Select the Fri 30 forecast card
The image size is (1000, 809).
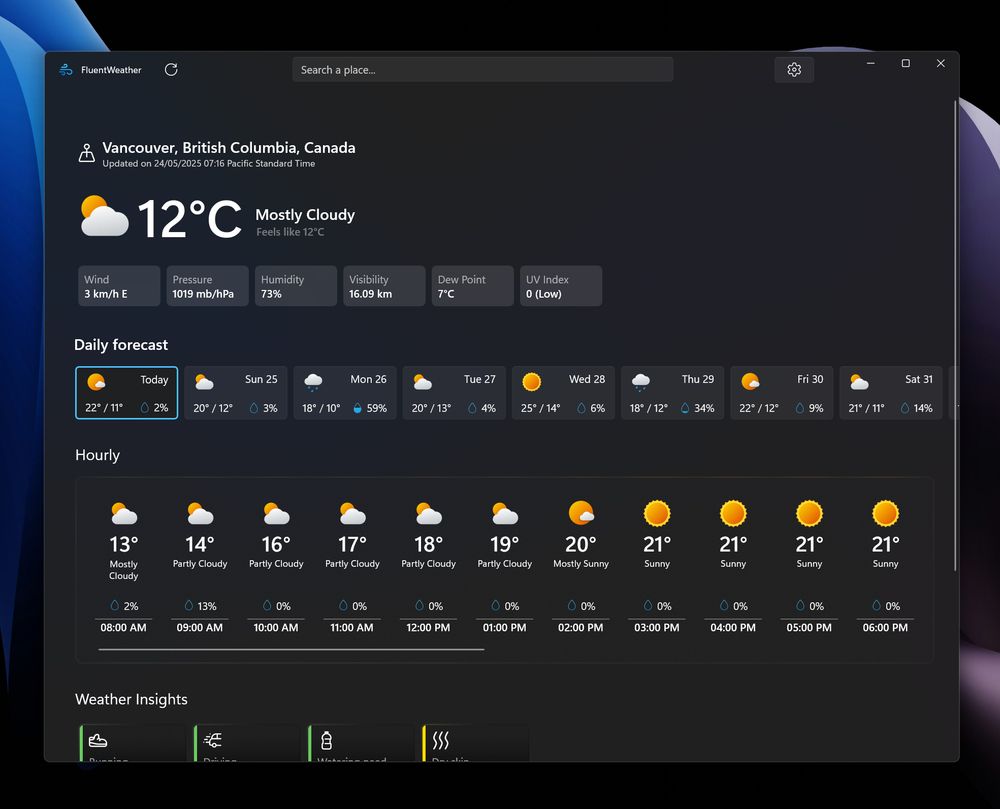781,393
